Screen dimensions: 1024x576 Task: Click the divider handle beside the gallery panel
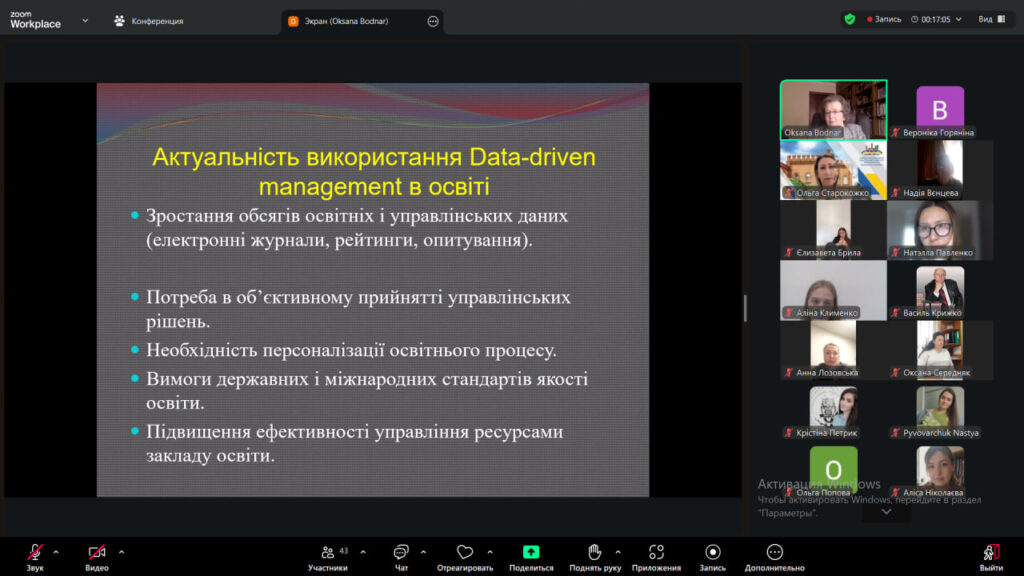pyautogui.click(x=745, y=308)
